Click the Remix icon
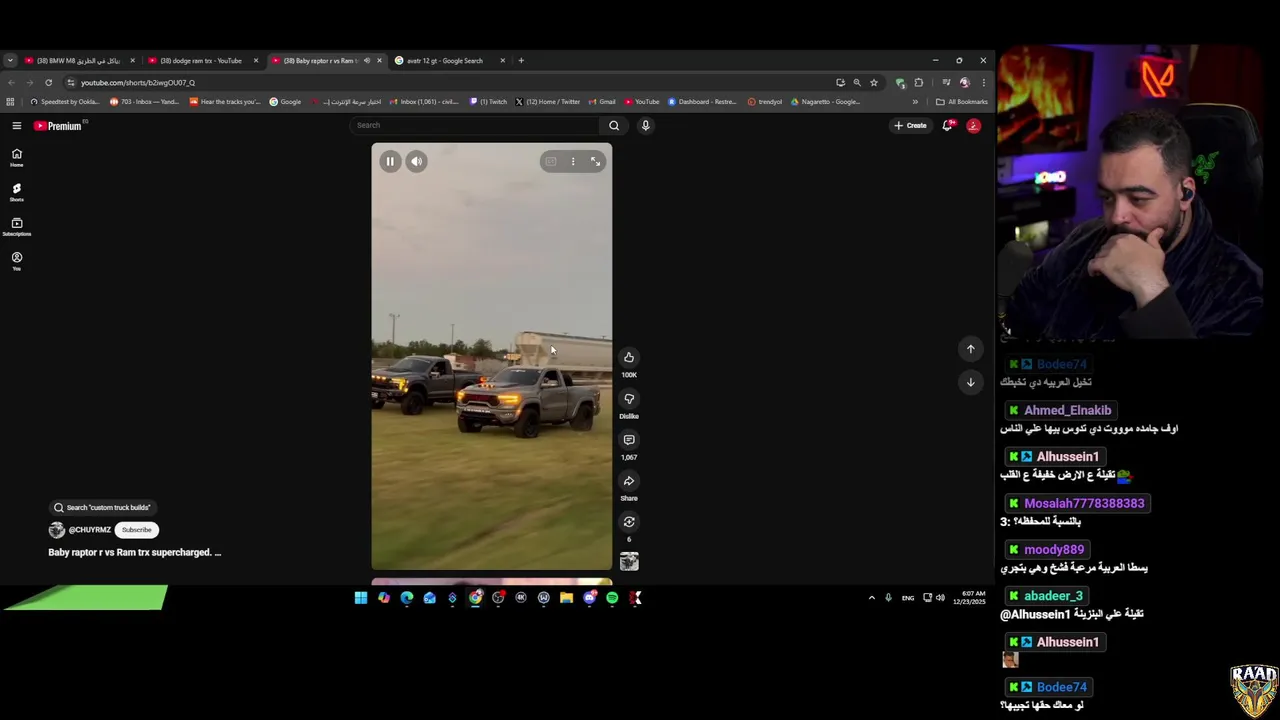 click(x=629, y=521)
